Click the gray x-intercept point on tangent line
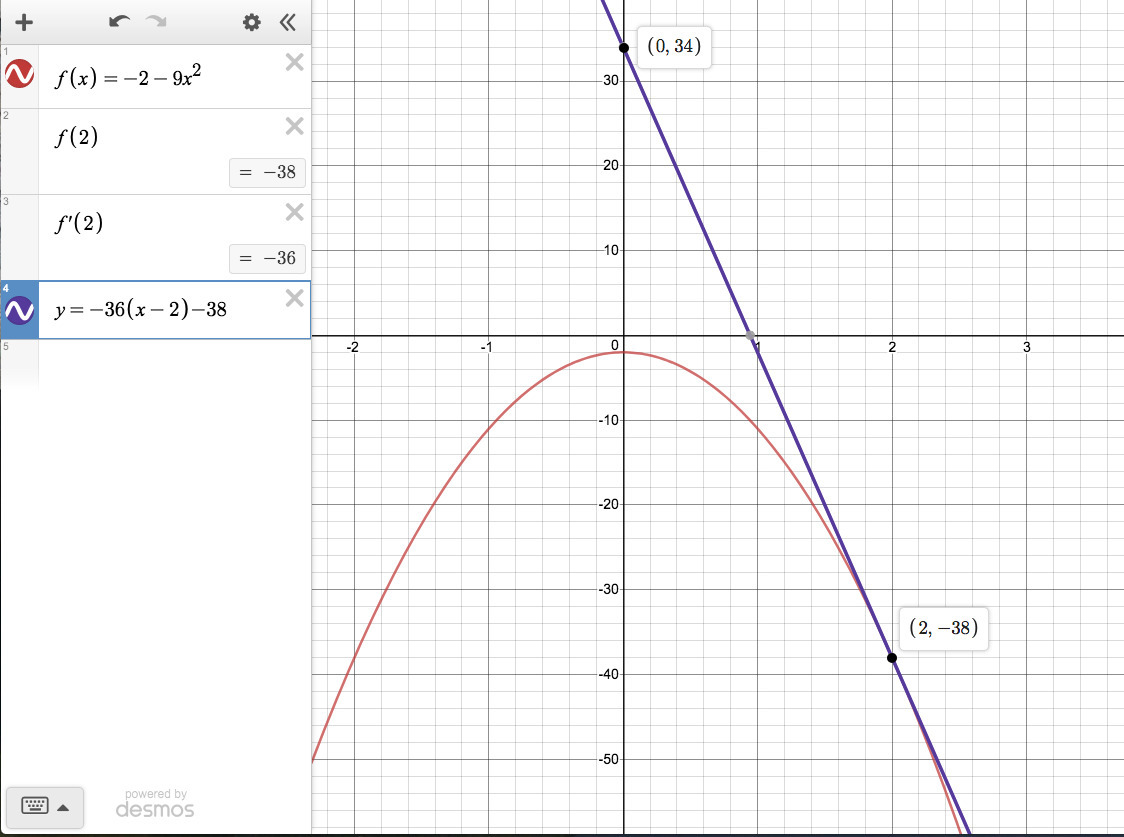The image size is (1124, 837). coord(750,335)
